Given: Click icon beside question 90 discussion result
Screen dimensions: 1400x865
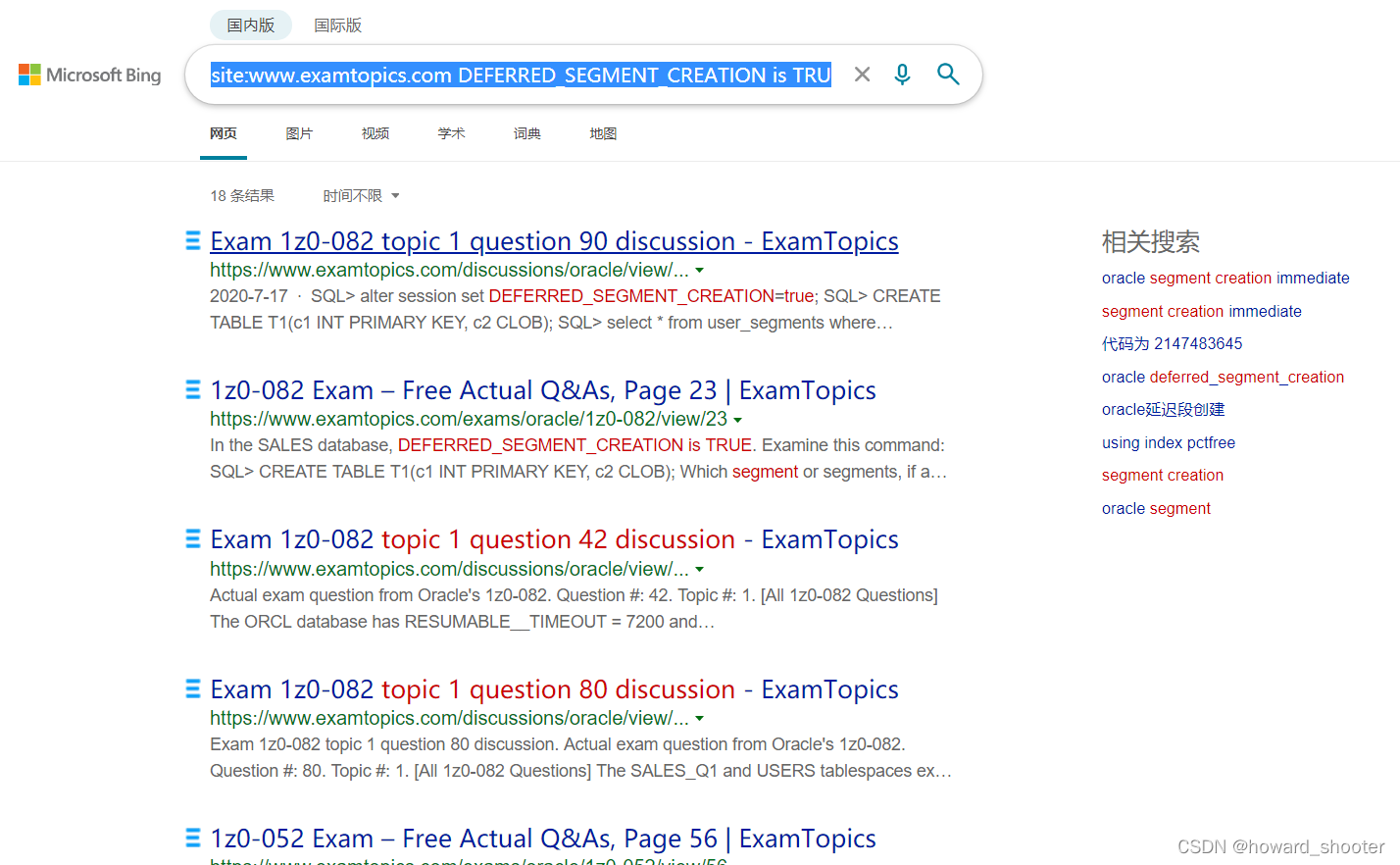Looking at the screenshot, I should pyautogui.click(x=193, y=241).
